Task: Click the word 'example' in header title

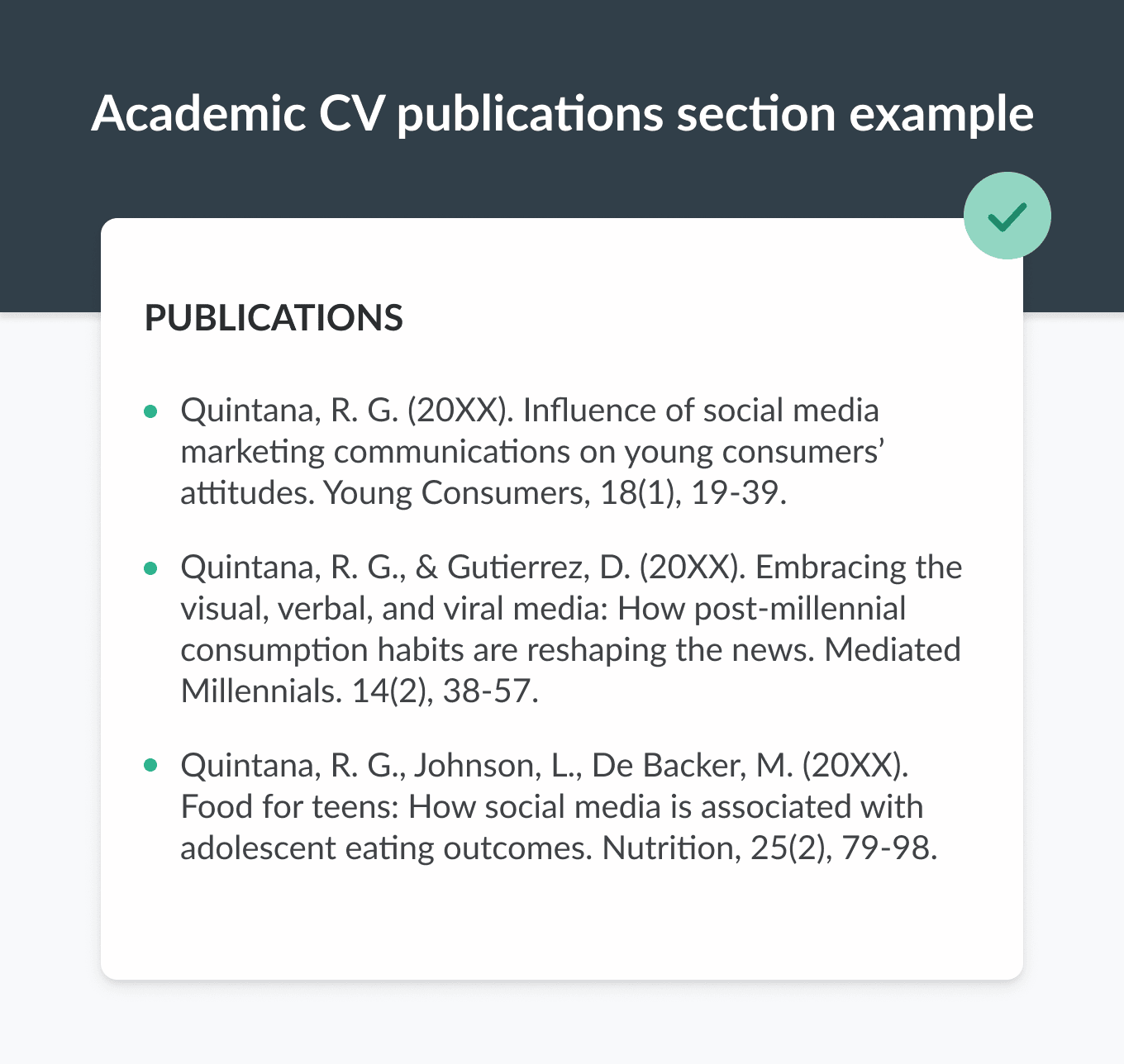Action: pyautogui.click(x=941, y=114)
